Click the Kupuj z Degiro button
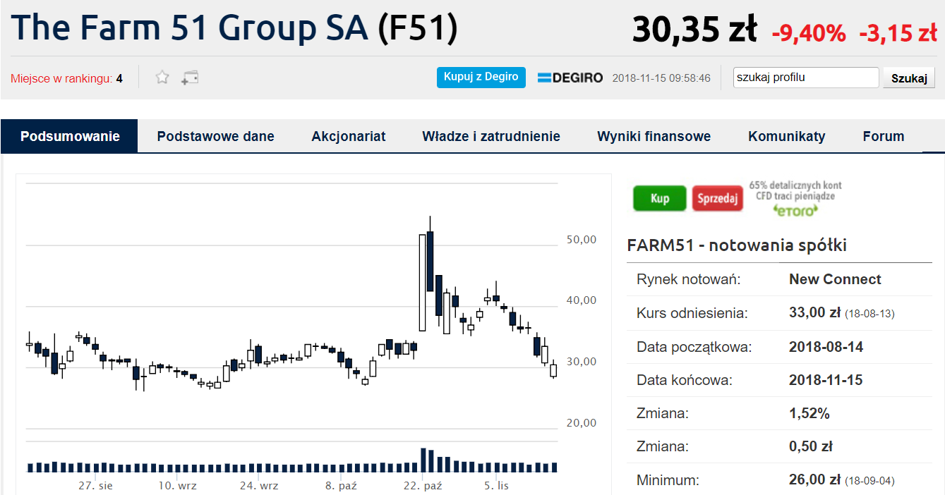 pyautogui.click(x=481, y=77)
